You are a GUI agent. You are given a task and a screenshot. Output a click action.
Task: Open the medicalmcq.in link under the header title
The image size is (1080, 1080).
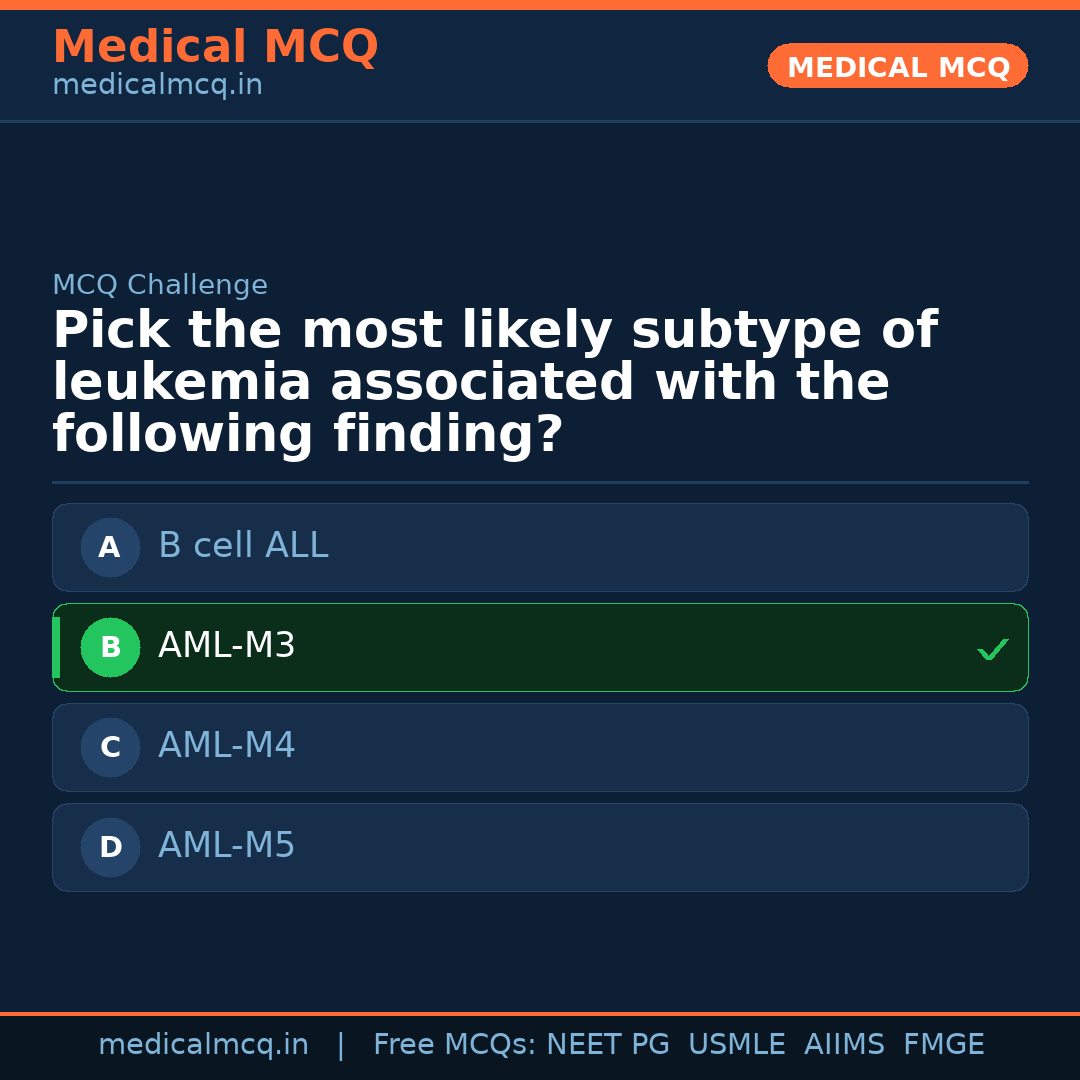157,86
